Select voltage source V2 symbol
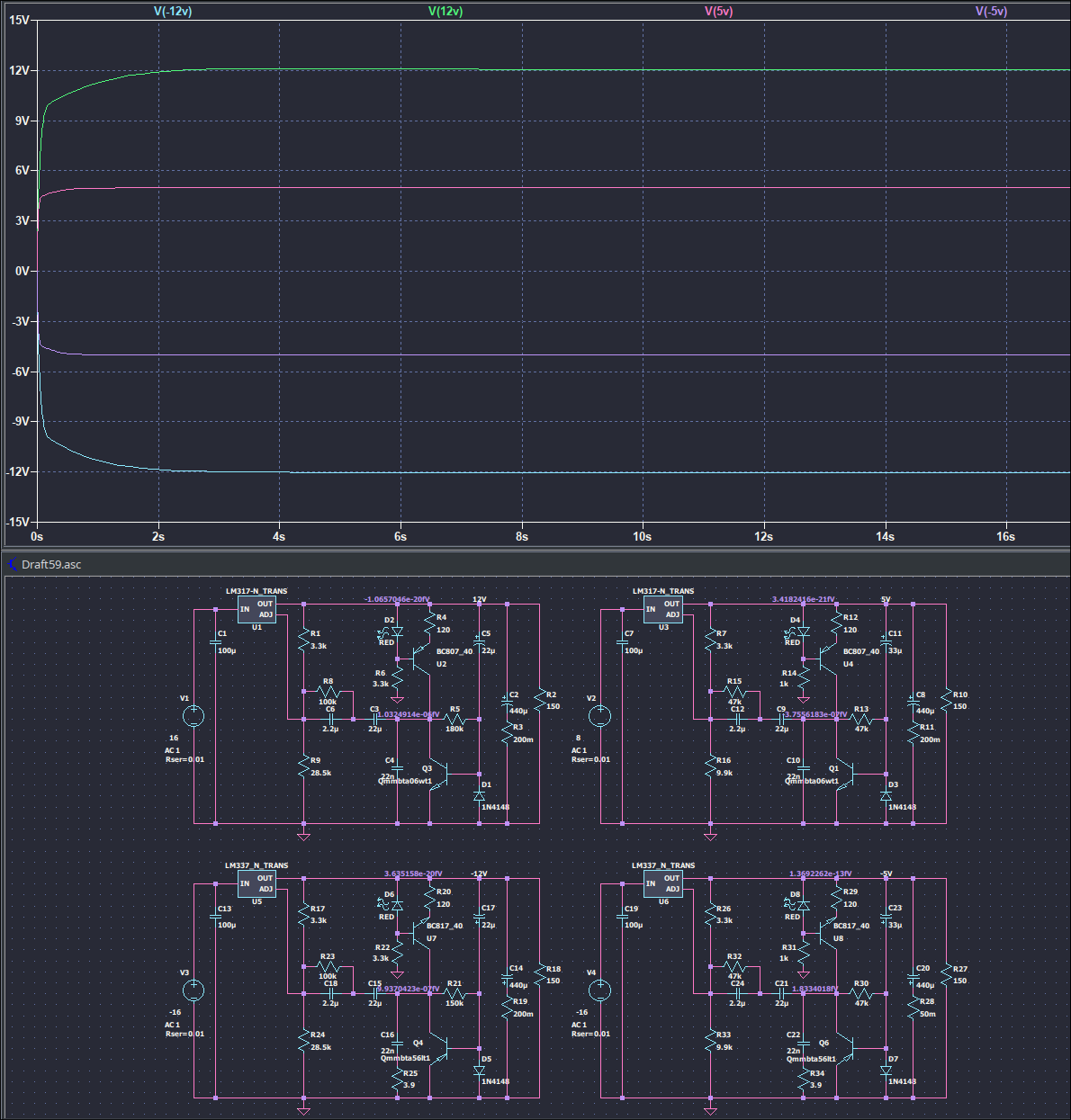The height and width of the screenshot is (1120, 1071). click(600, 716)
